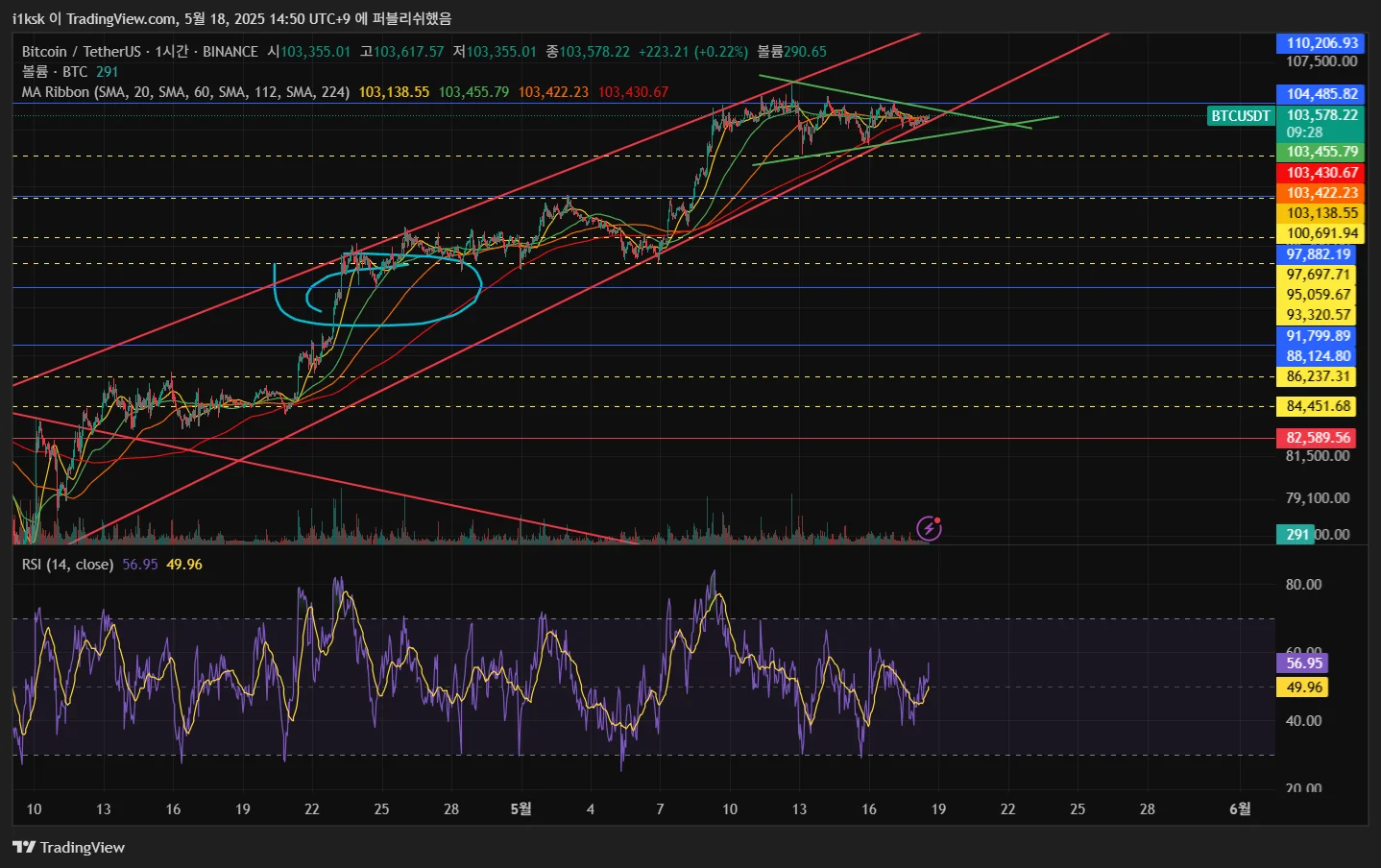This screenshot has width=1381, height=868.
Task: Click the 6월 date on time axis
Action: pos(1240,809)
